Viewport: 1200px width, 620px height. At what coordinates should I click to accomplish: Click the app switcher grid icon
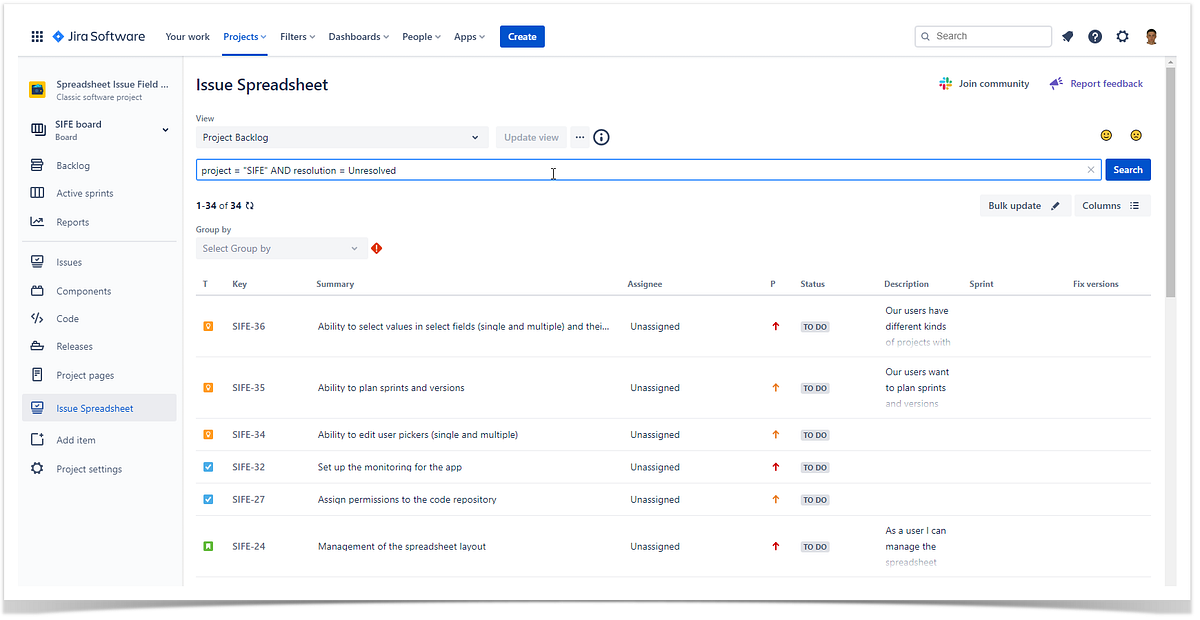point(36,36)
